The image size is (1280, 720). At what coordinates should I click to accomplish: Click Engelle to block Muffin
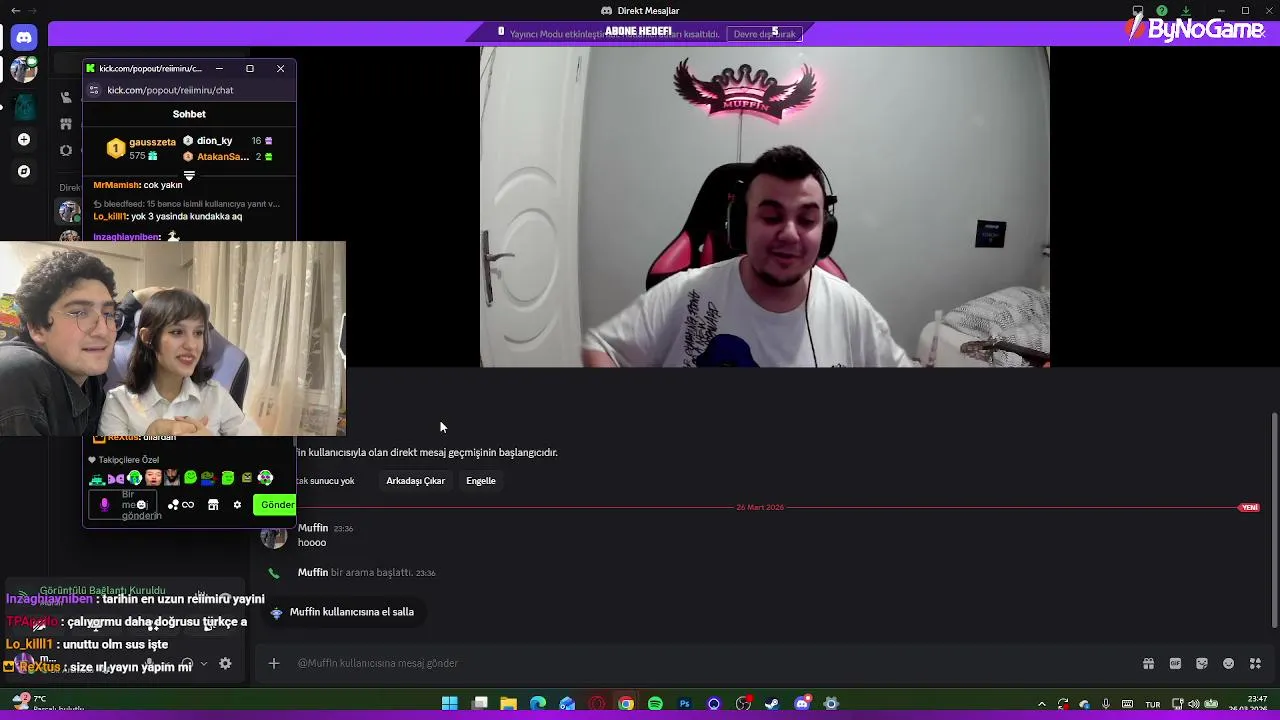click(x=481, y=481)
